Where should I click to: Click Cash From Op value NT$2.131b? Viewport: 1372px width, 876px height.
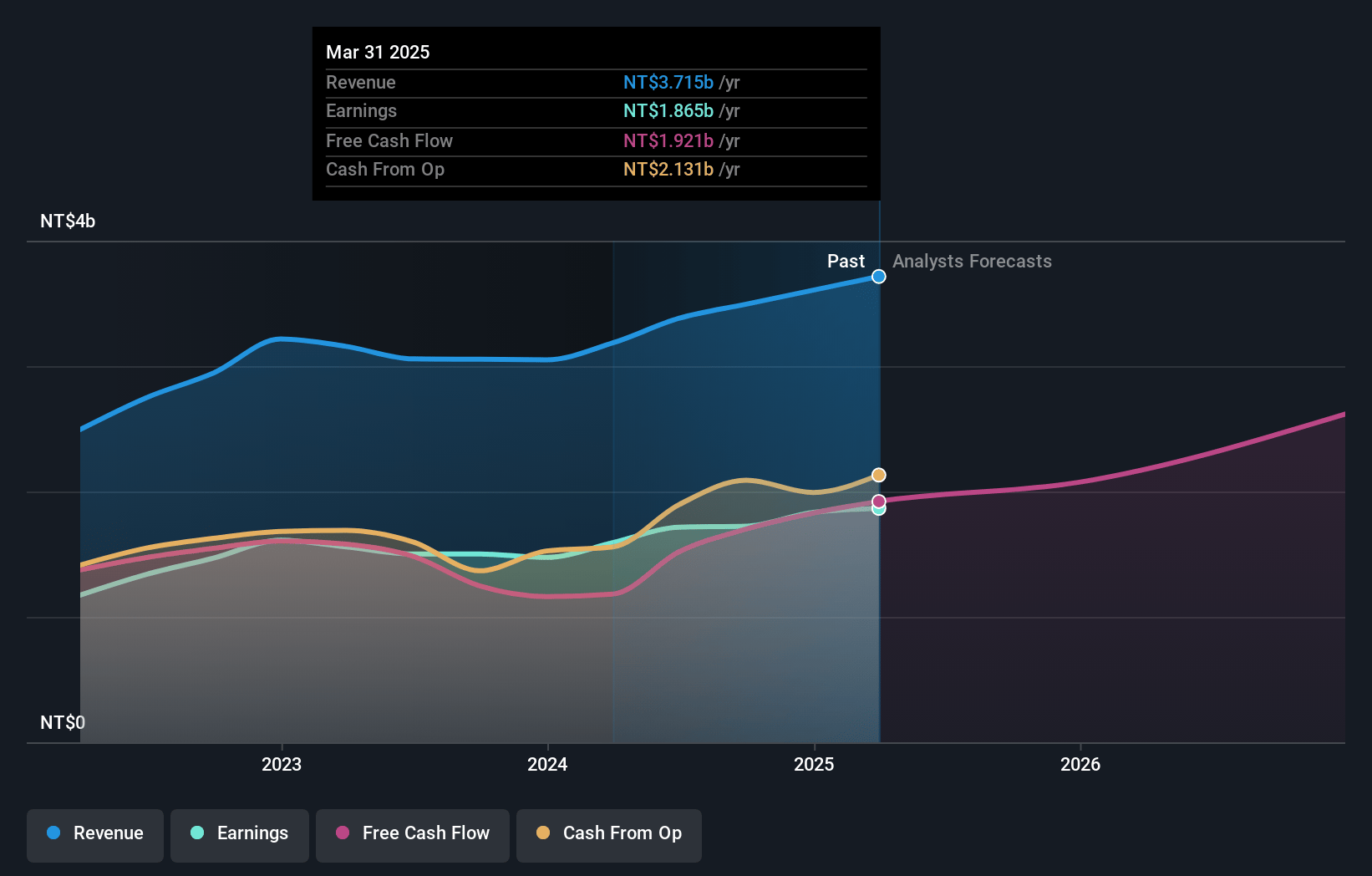668,170
